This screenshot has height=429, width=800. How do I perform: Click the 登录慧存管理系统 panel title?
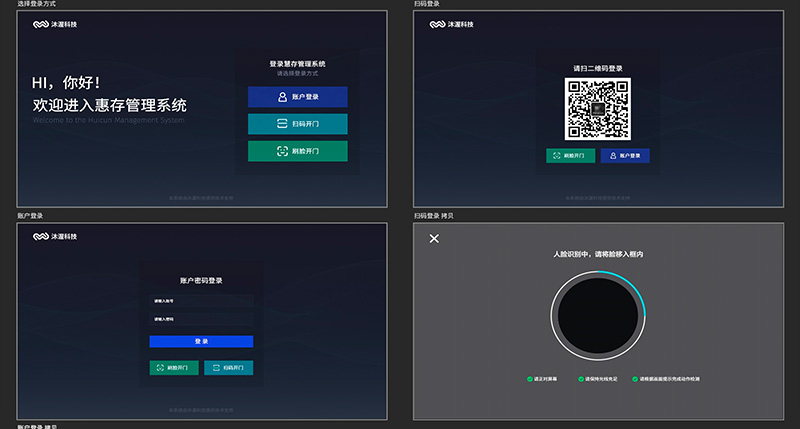pos(297,64)
